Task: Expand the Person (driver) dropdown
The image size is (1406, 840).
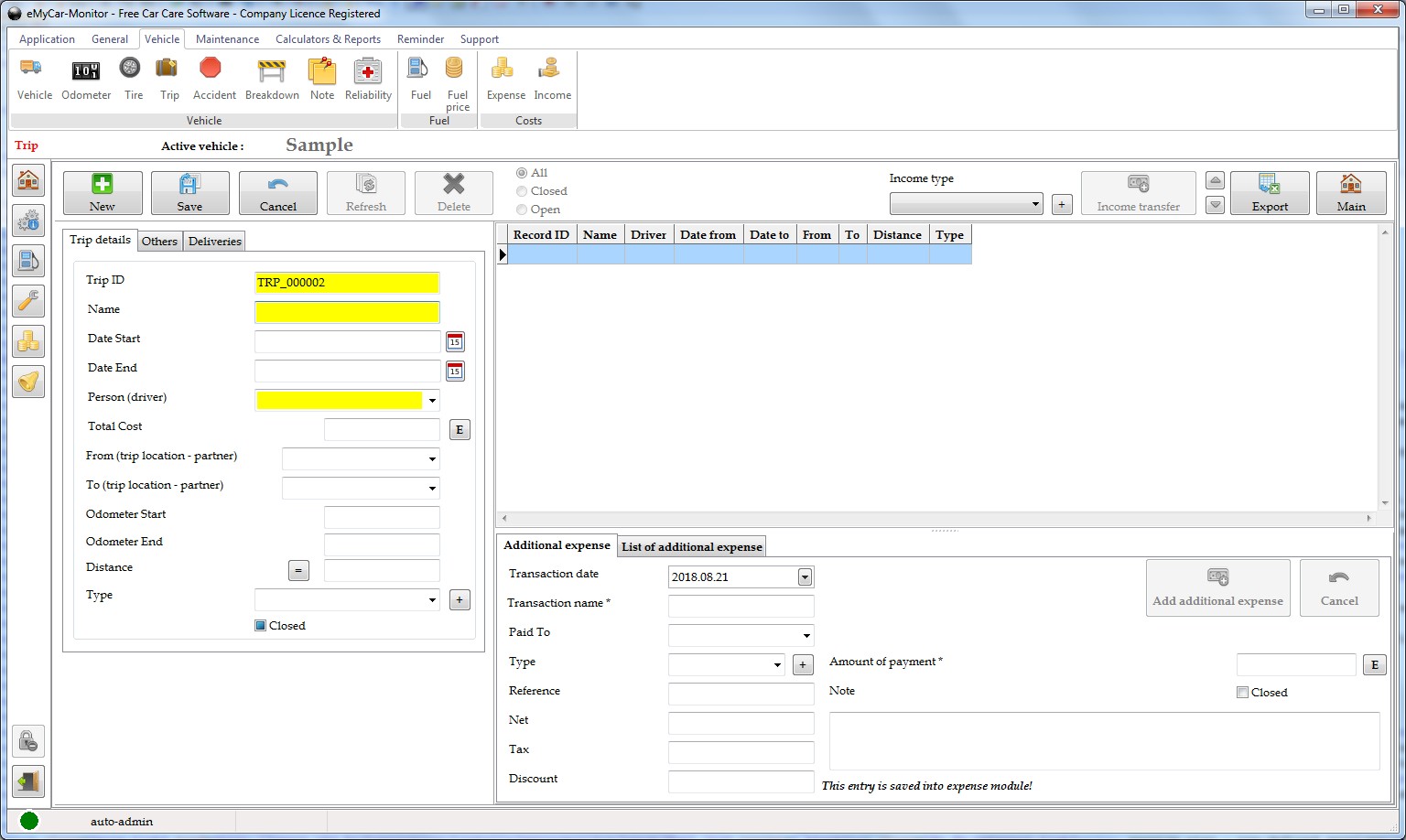Action: [x=432, y=400]
